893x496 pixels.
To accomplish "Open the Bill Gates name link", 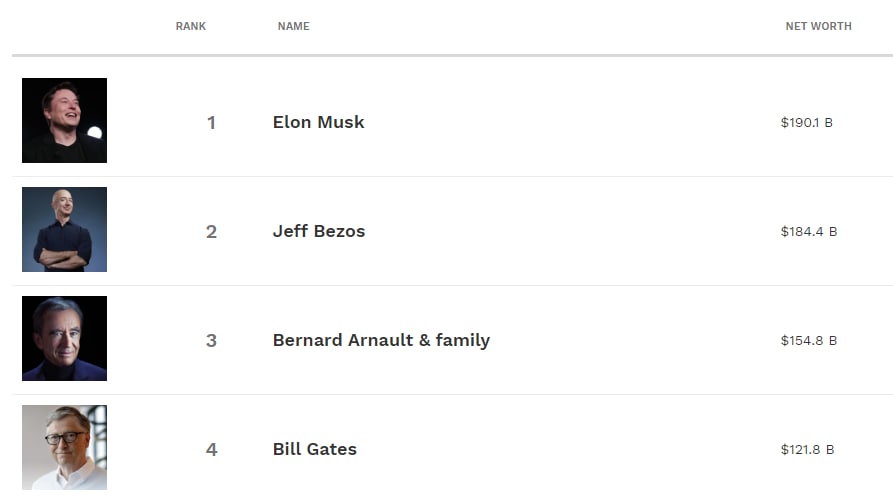I will coord(314,449).
